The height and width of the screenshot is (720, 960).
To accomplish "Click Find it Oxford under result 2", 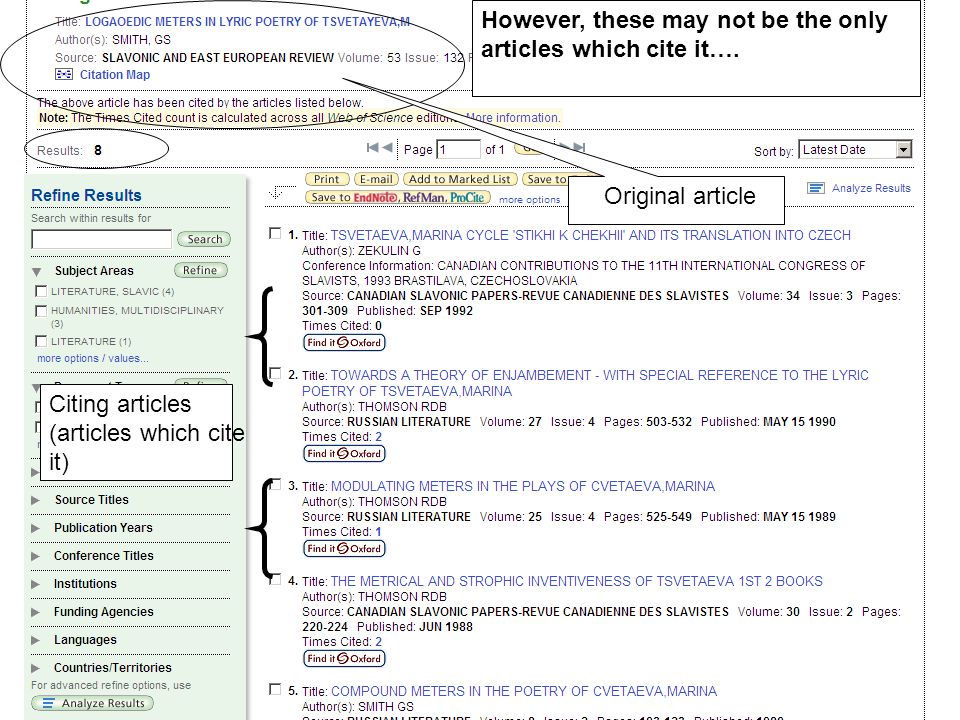I will pyautogui.click(x=344, y=453).
